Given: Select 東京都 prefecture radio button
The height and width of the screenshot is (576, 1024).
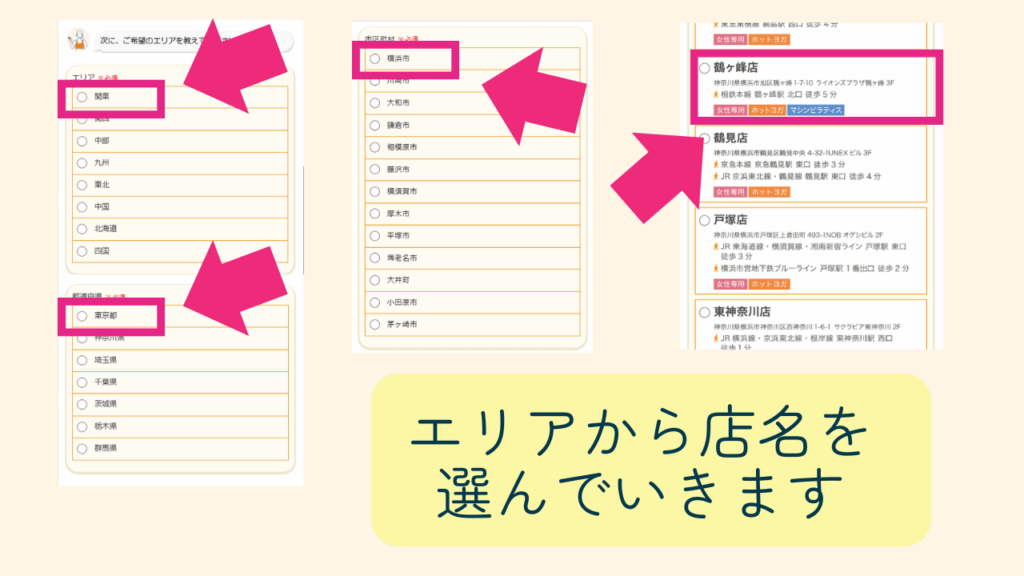Looking at the screenshot, I should [x=82, y=316].
